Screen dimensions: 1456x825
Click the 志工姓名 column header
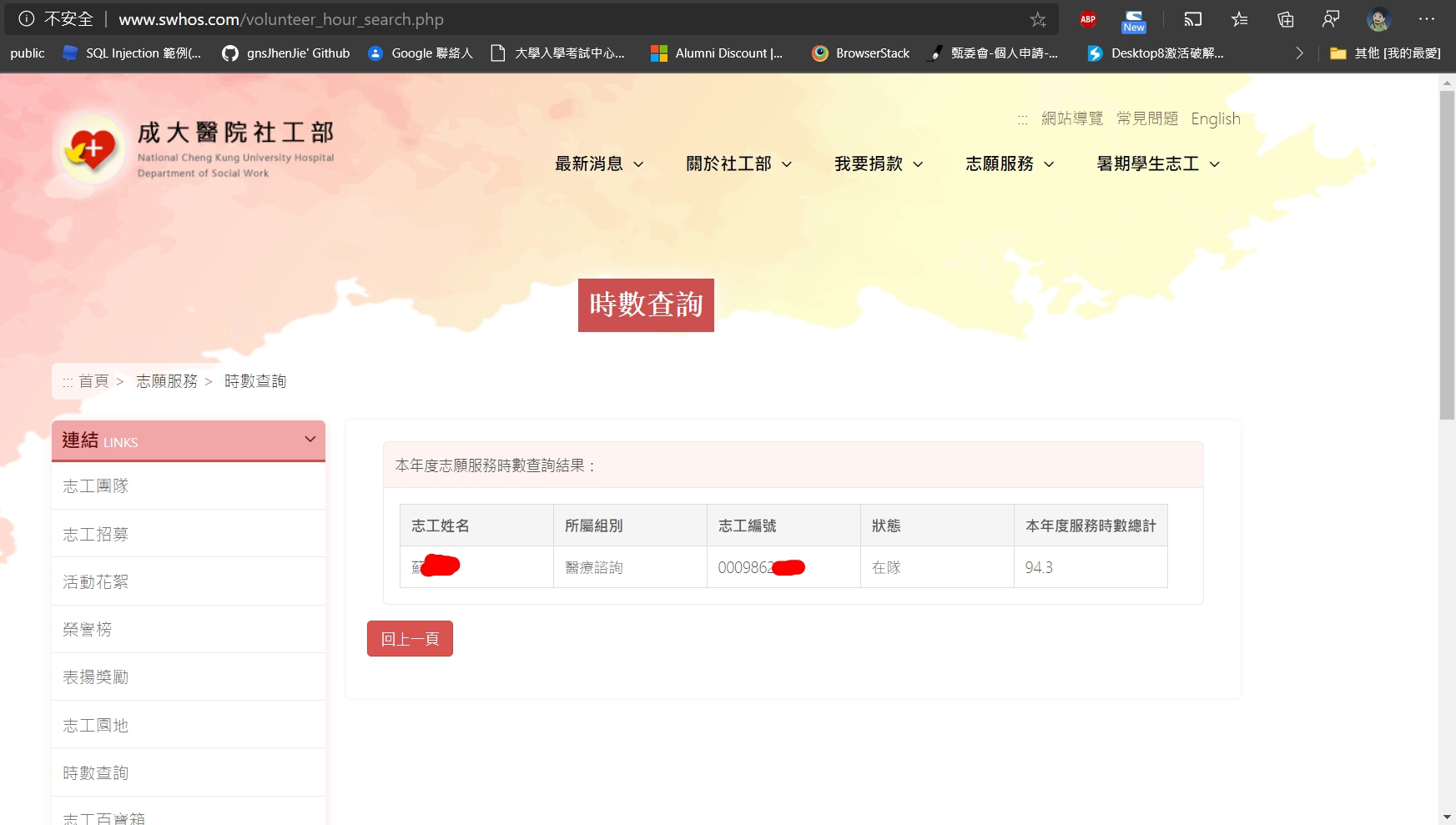[476, 526]
